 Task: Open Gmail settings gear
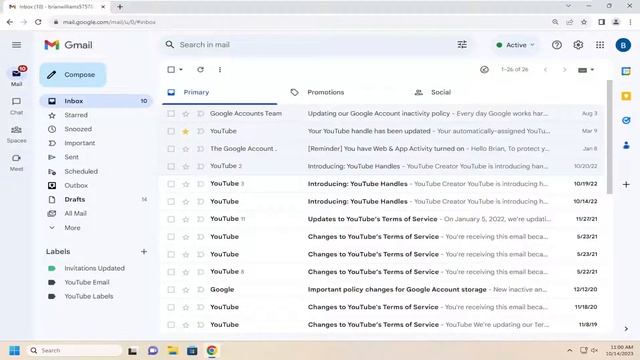(x=578, y=45)
